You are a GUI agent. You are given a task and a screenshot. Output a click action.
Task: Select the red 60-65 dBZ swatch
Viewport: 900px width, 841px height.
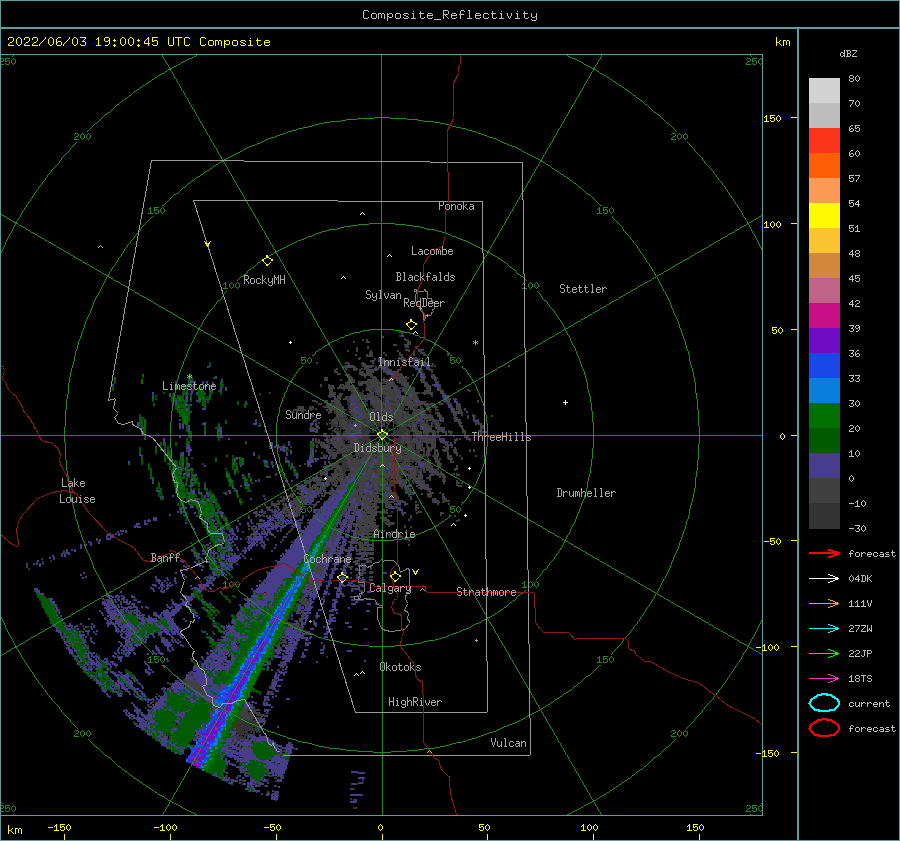824,141
